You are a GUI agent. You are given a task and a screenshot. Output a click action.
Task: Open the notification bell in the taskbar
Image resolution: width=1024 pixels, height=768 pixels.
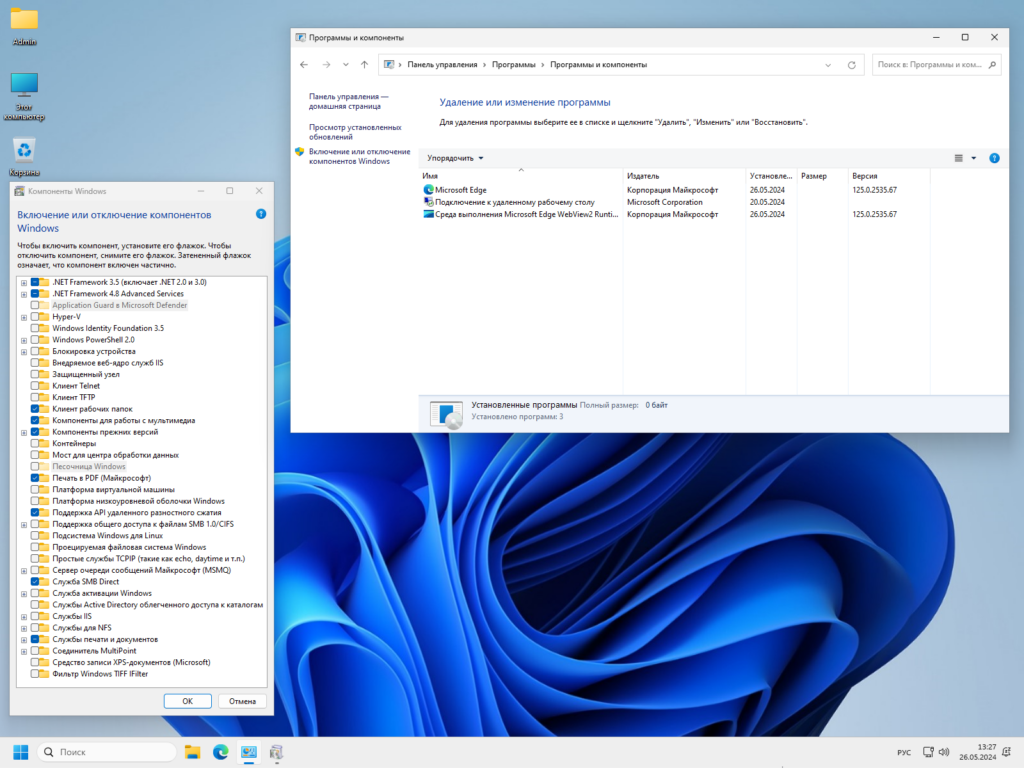1006,752
